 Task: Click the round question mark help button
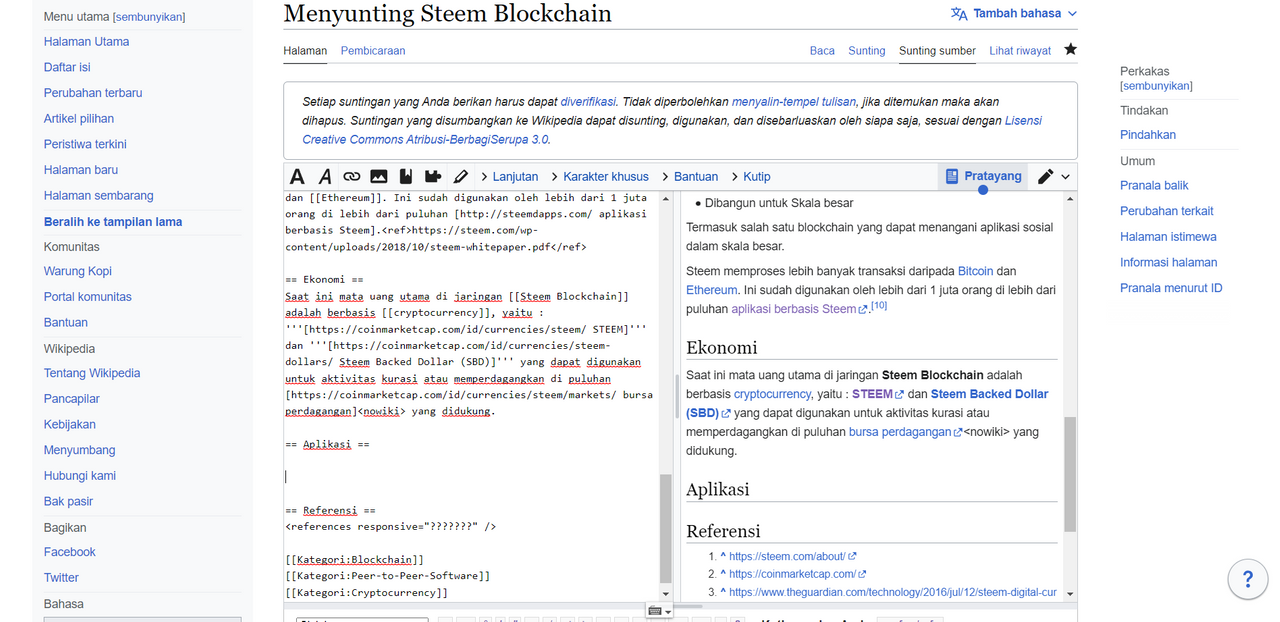coord(1247,579)
